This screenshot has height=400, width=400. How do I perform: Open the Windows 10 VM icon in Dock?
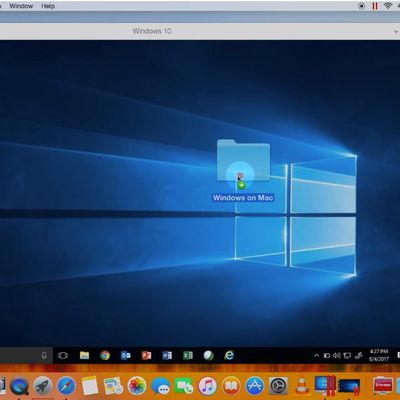[x=349, y=387]
